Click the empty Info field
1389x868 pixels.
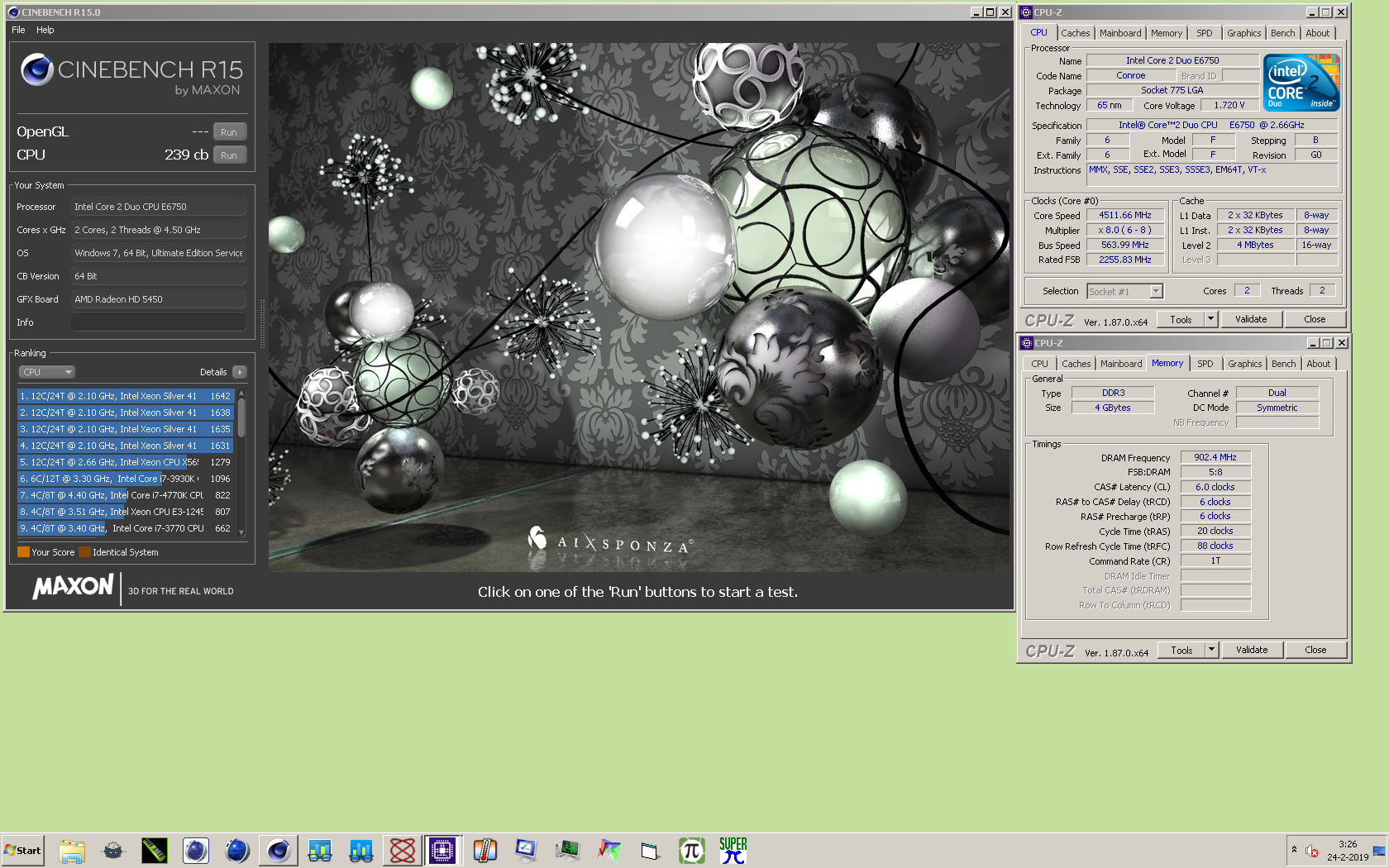[159, 322]
